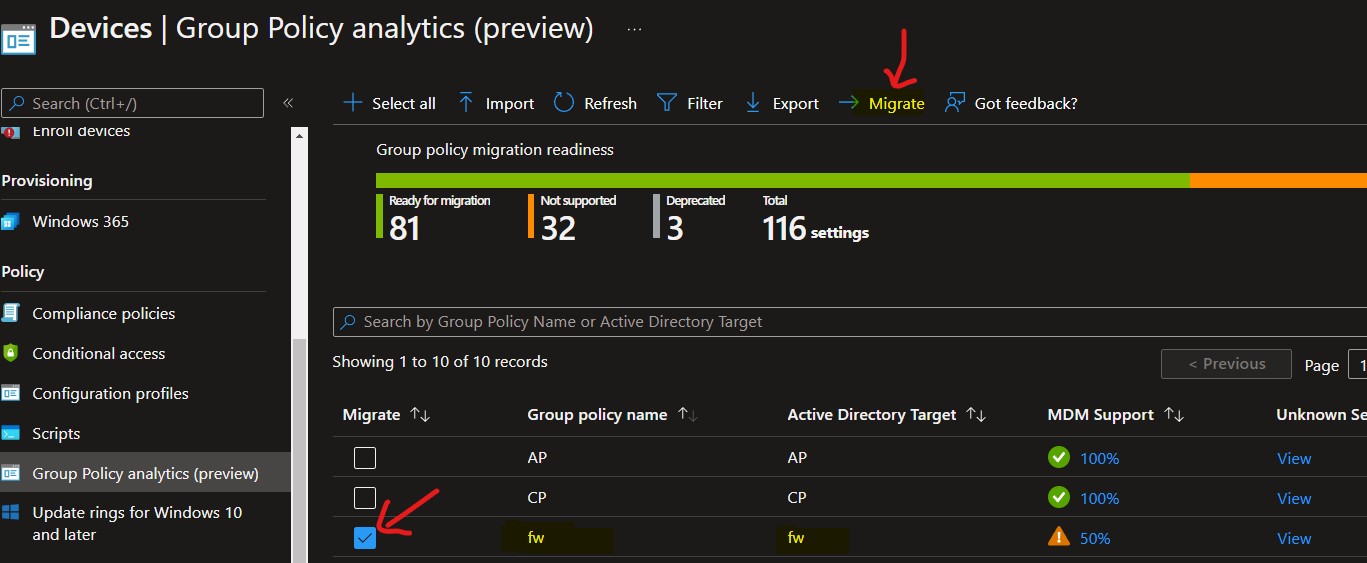The image size is (1367, 563).
Task: Click "116 settings" total text
Action: pyautogui.click(x=816, y=229)
